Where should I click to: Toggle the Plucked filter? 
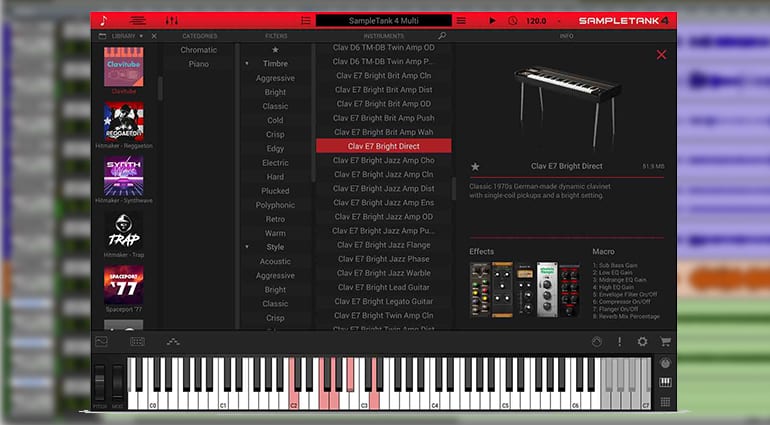[275, 191]
